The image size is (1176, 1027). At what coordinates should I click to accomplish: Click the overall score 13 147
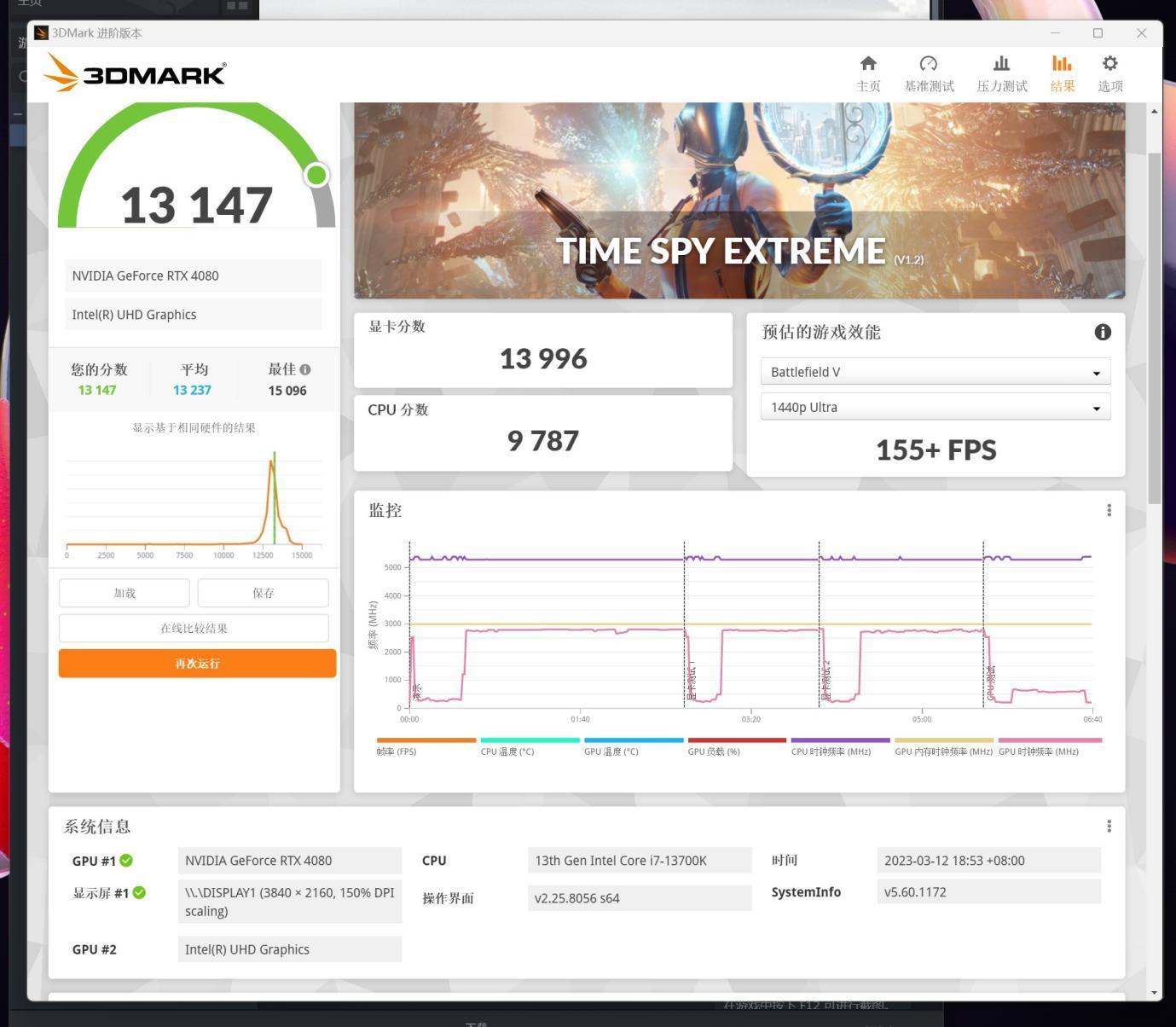click(197, 206)
